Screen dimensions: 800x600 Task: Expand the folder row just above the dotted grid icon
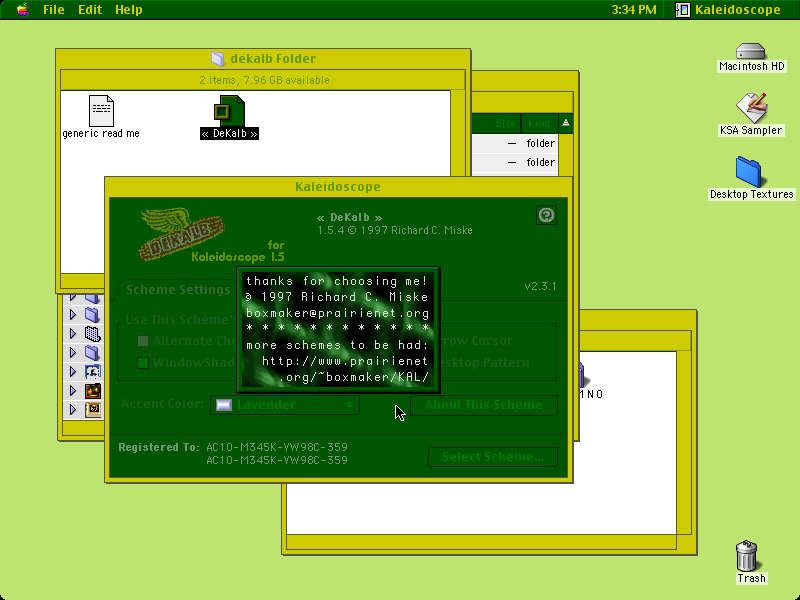pos(73,315)
